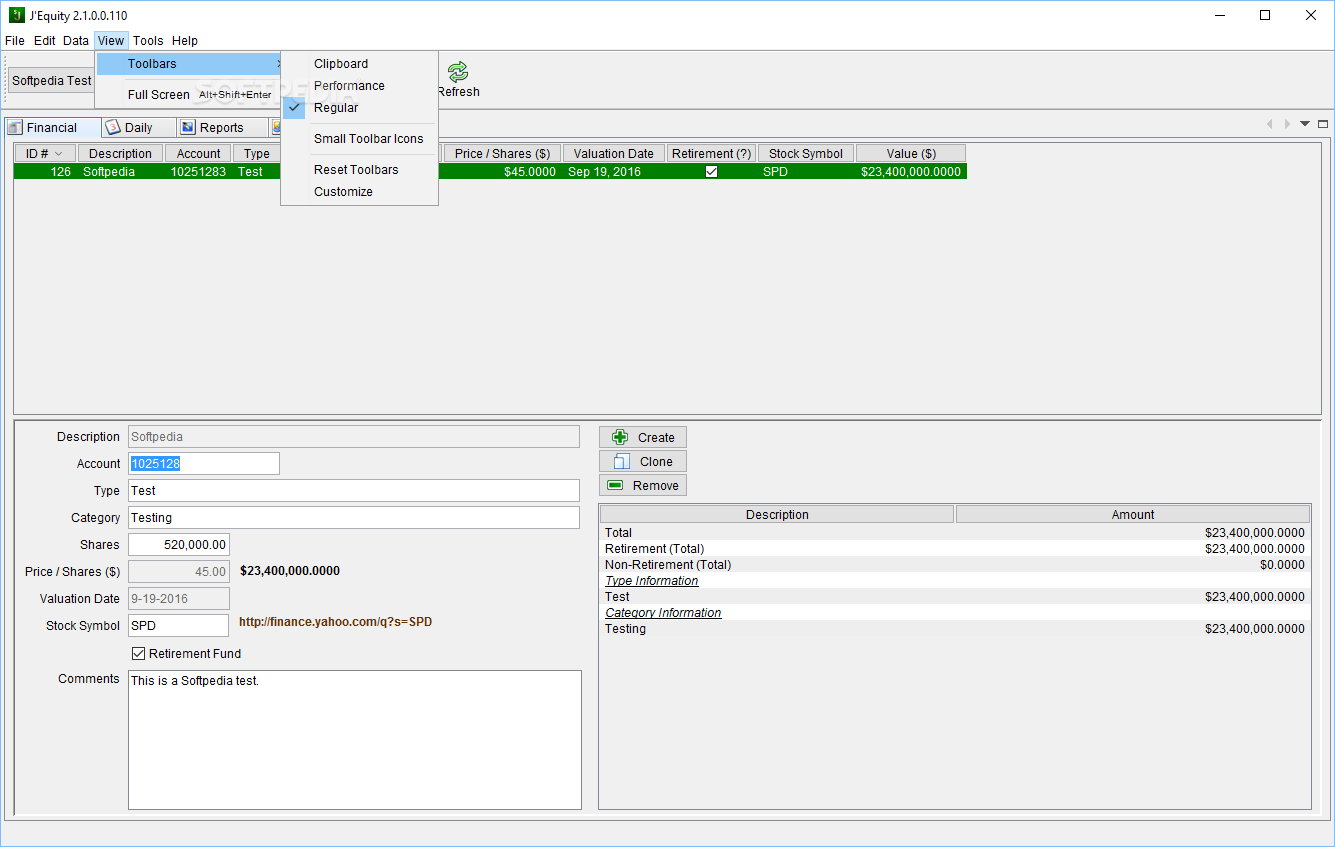Open the Tools menu
The image size is (1335, 847).
tap(148, 40)
